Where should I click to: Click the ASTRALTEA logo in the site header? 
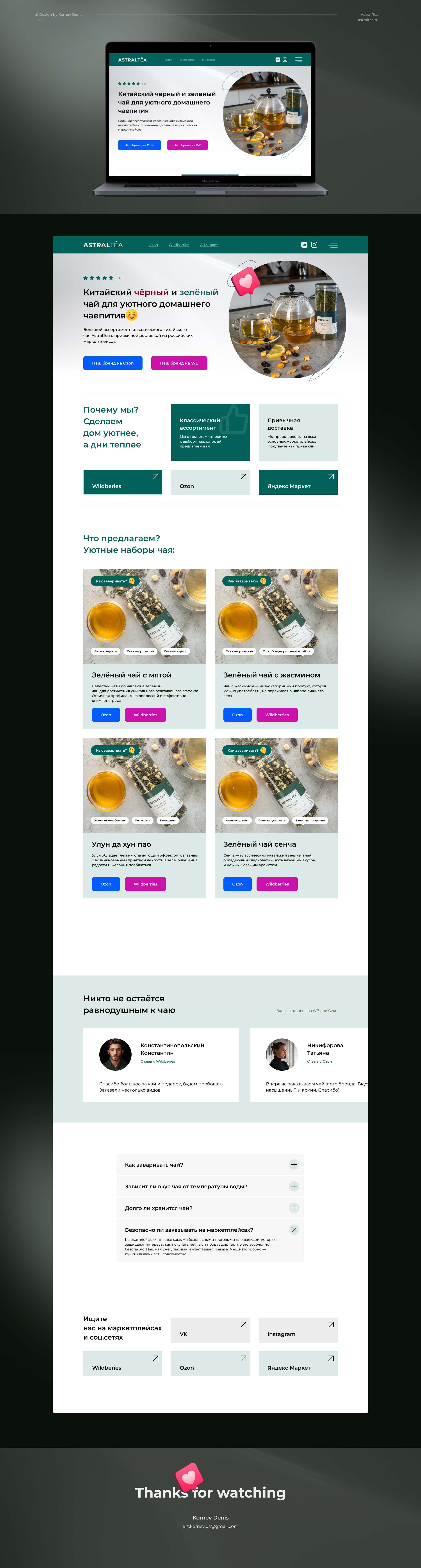(103, 245)
